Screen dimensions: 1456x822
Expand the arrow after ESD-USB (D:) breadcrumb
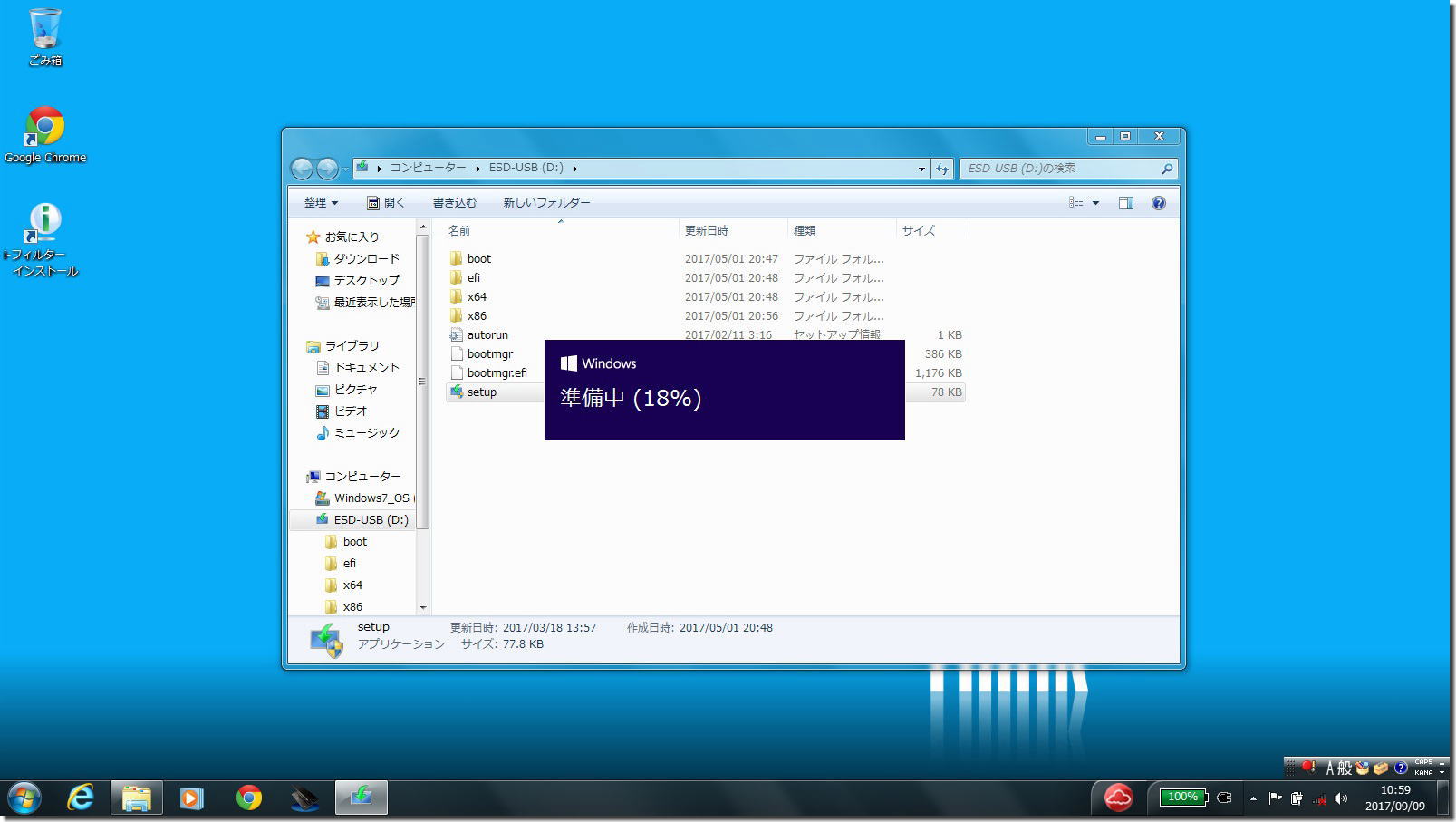coord(574,169)
